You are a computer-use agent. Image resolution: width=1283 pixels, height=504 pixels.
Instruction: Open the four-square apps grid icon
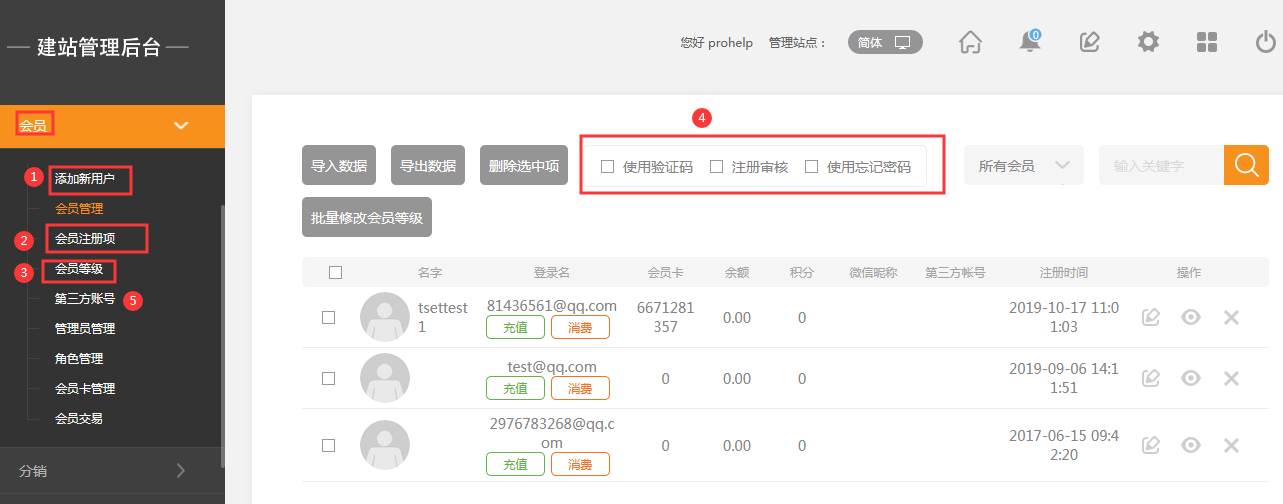1207,42
